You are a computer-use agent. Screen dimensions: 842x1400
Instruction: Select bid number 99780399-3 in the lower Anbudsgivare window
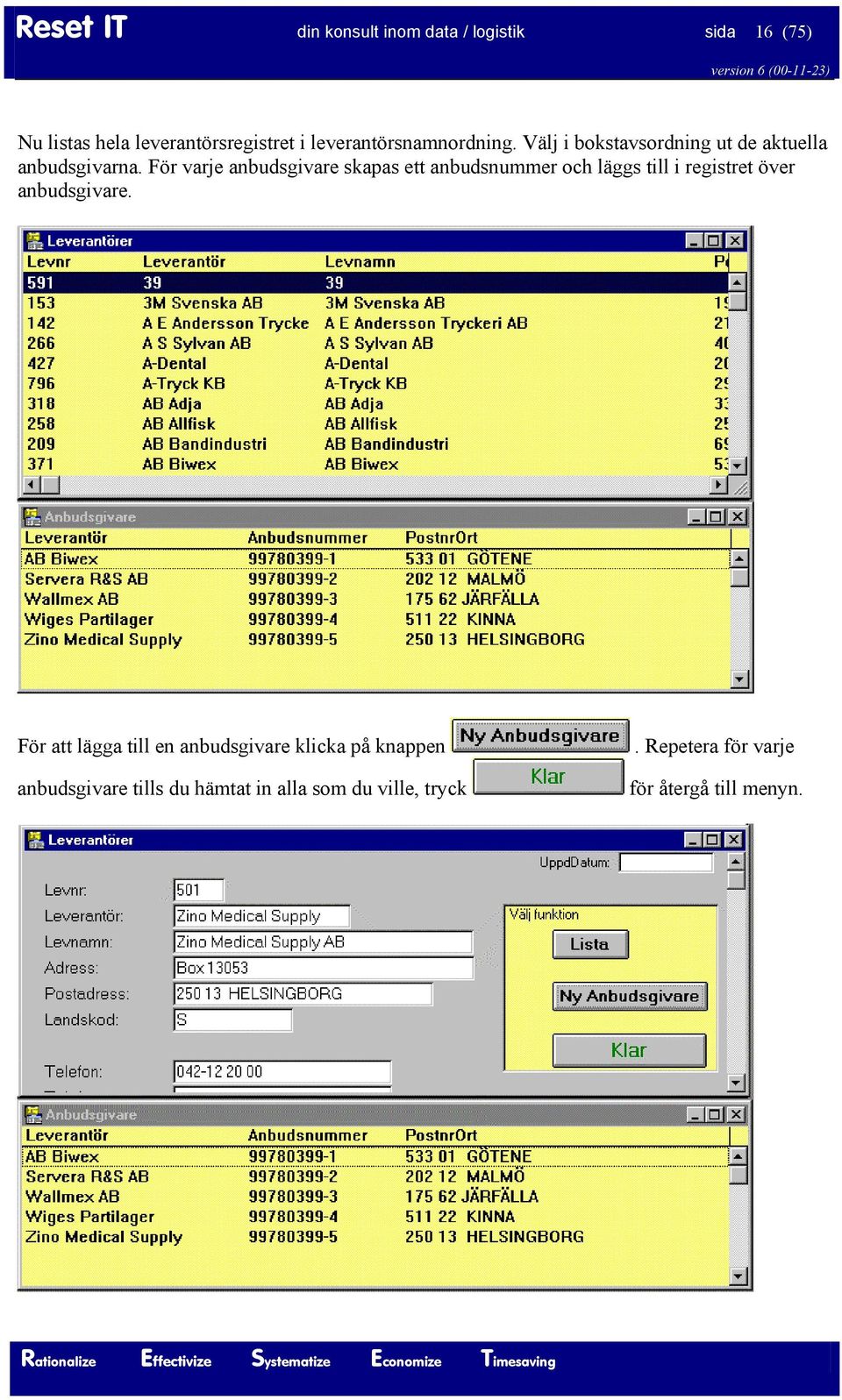tap(292, 1197)
